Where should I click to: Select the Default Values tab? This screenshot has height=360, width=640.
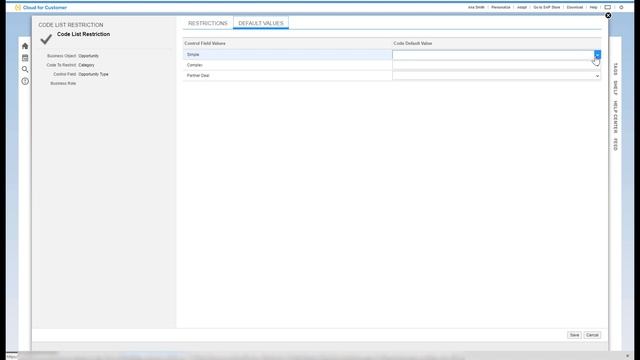[x=261, y=23]
